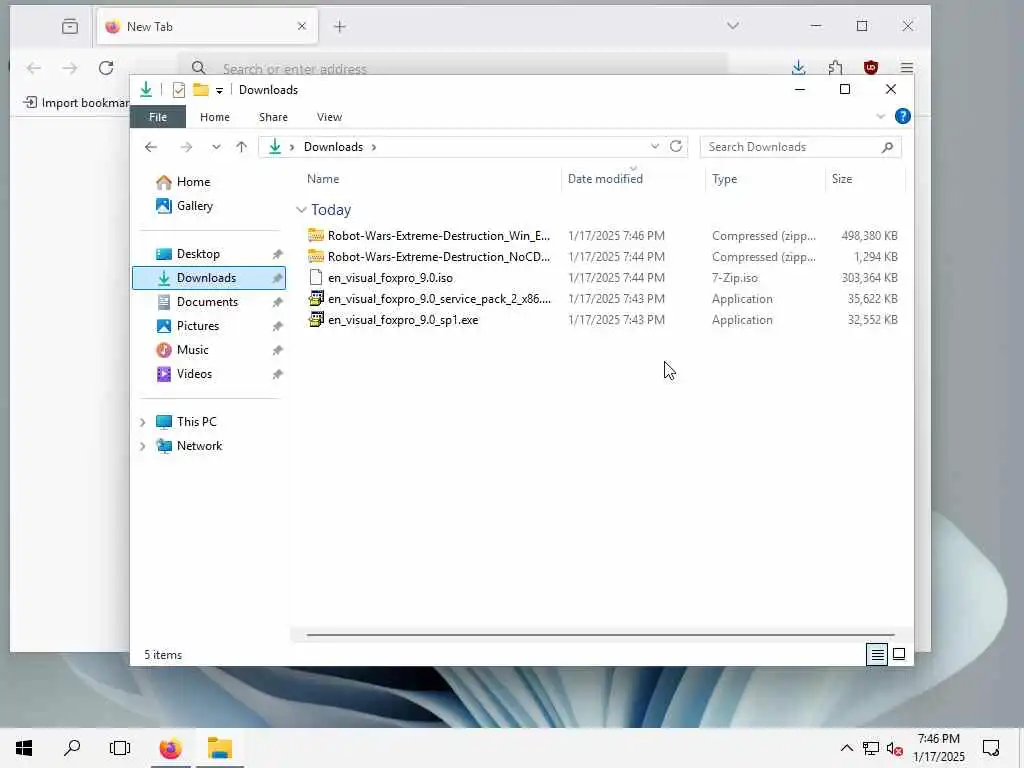The image size is (1024, 768).
Task: Click the pin icon beside Desktop
Action: point(278,254)
